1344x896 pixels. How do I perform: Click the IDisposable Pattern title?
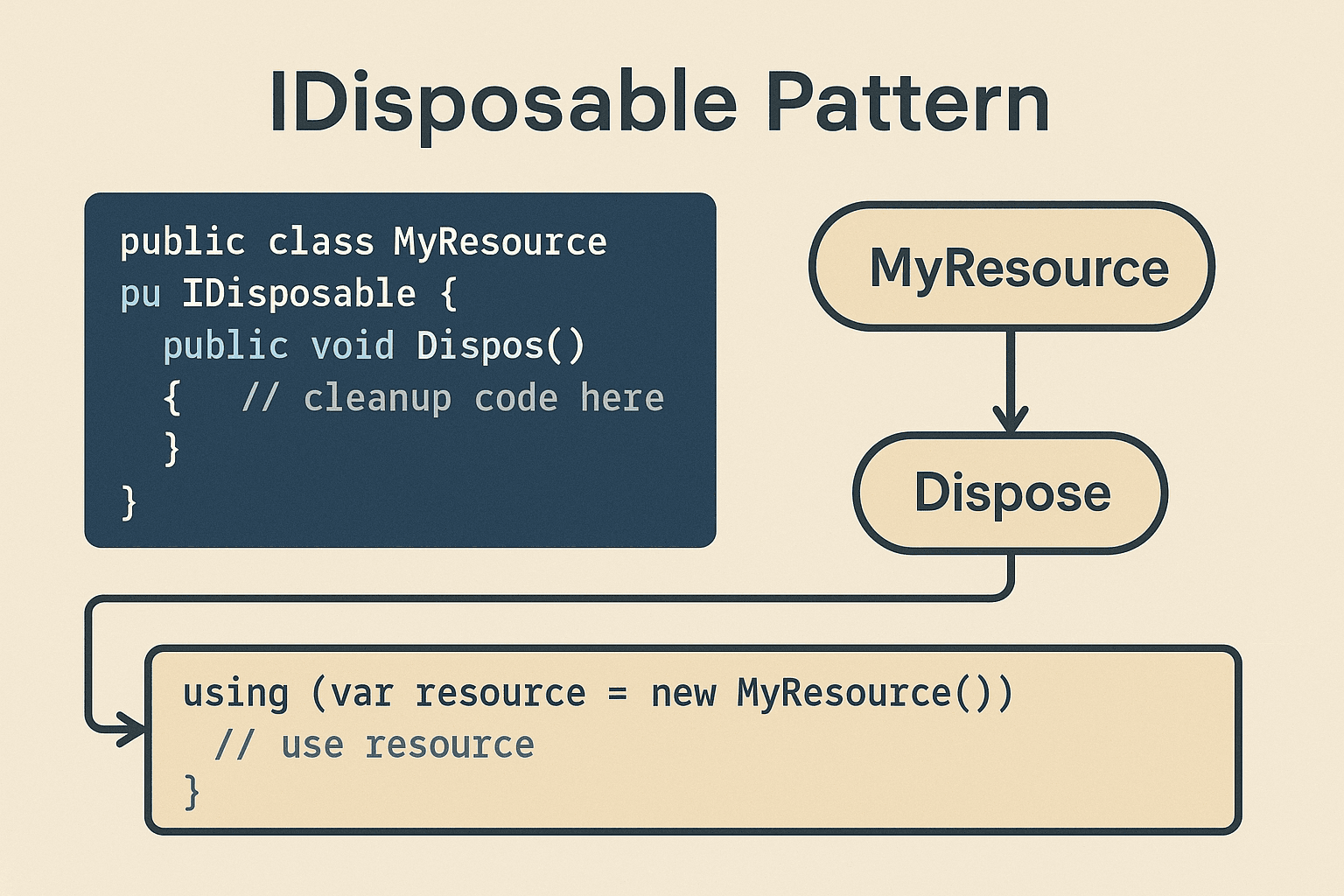(659, 103)
